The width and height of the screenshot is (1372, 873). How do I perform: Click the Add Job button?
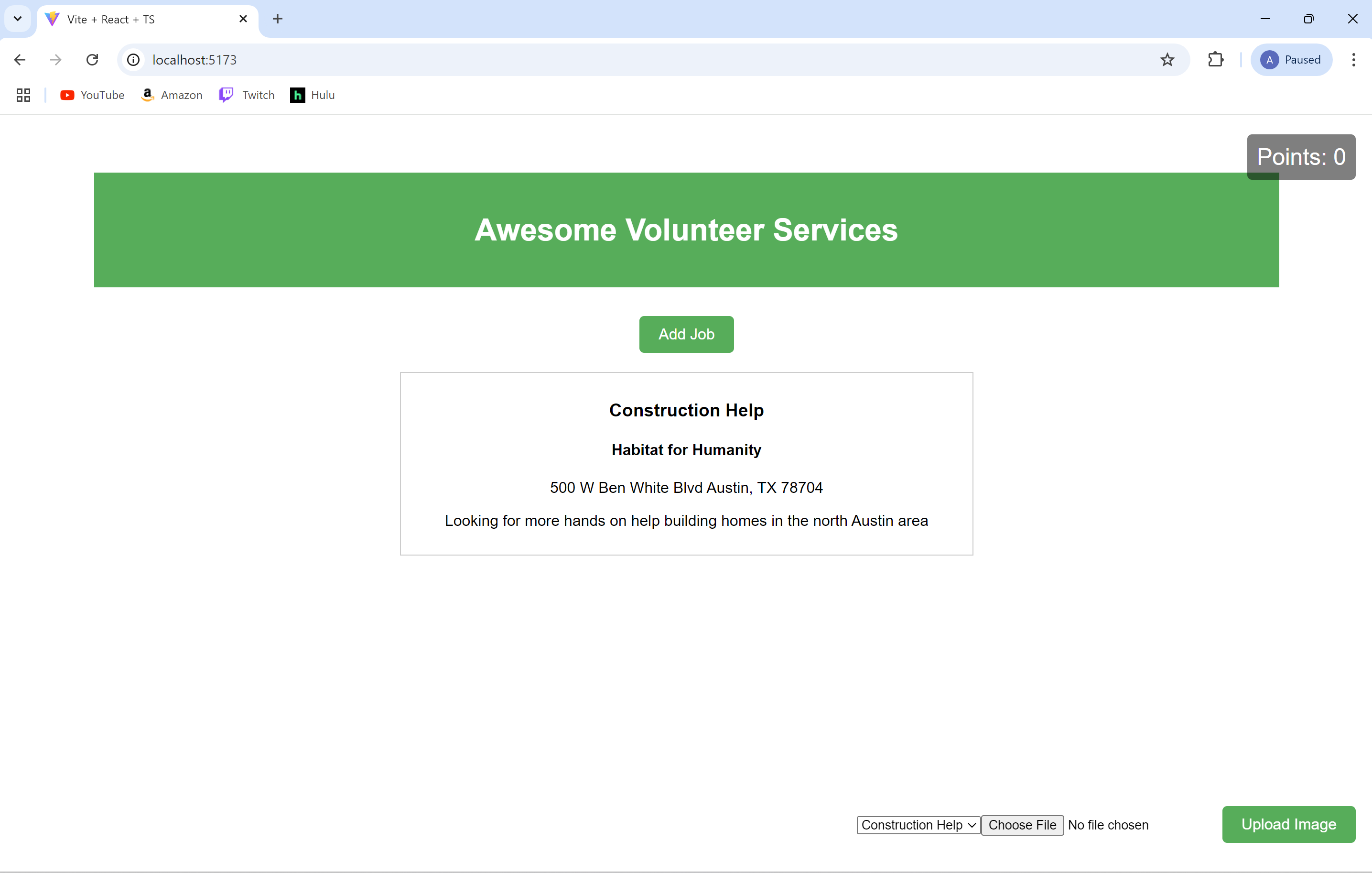click(686, 334)
